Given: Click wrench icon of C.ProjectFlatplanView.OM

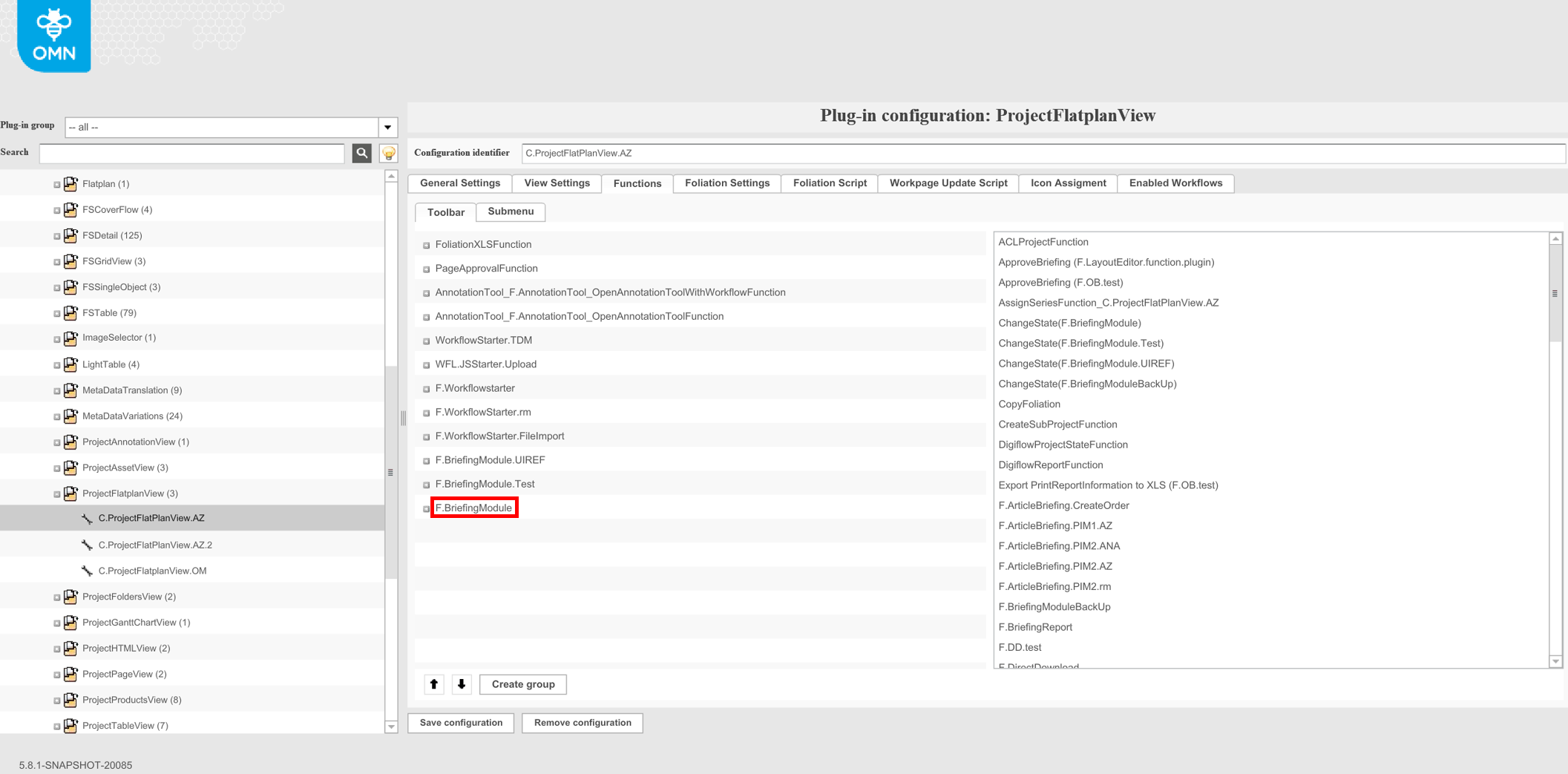Looking at the screenshot, I should (x=87, y=571).
